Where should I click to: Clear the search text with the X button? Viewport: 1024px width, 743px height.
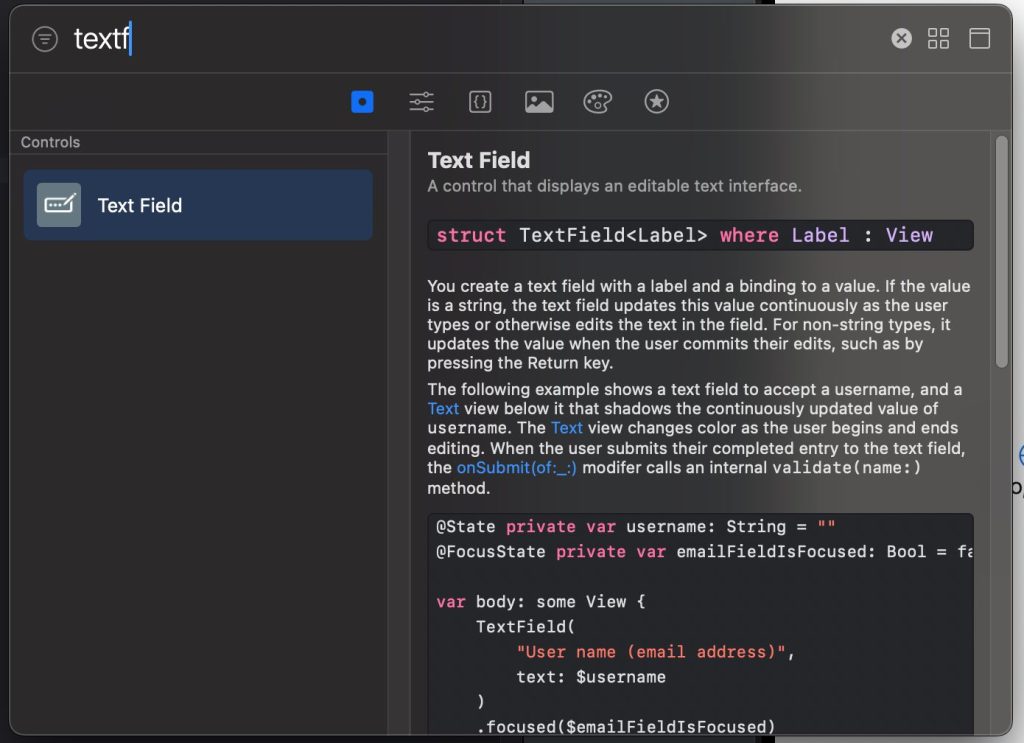[x=901, y=39]
